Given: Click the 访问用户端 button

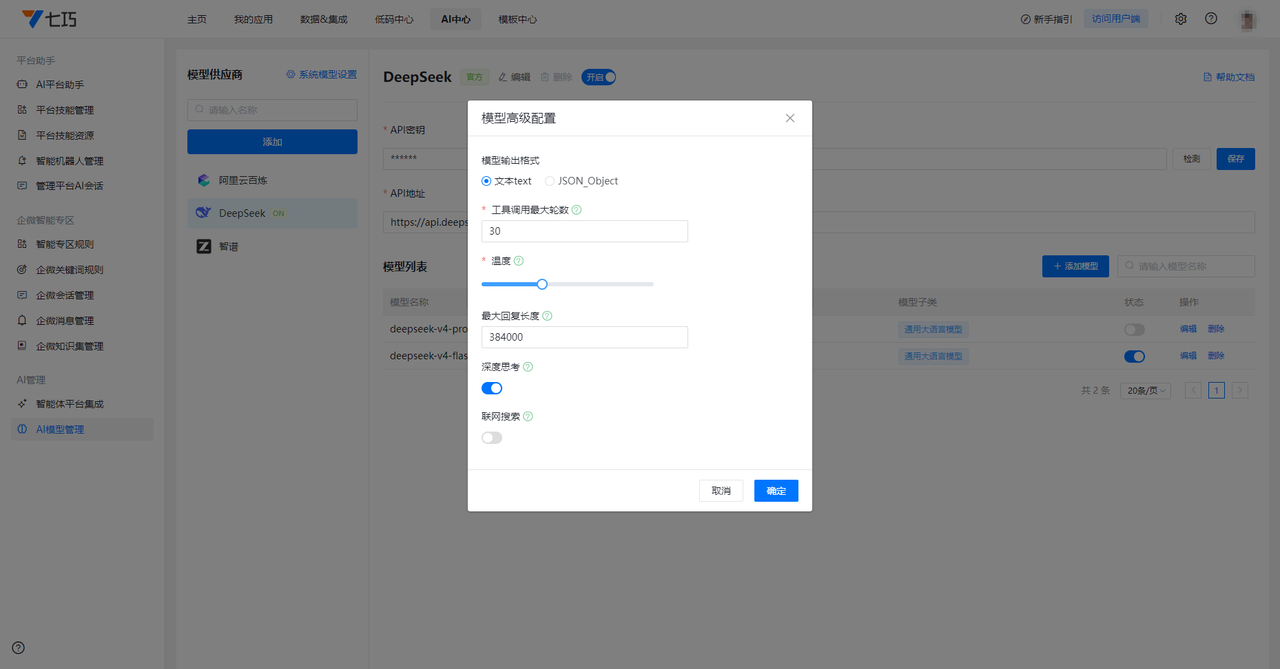Looking at the screenshot, I should point(1116,19).
